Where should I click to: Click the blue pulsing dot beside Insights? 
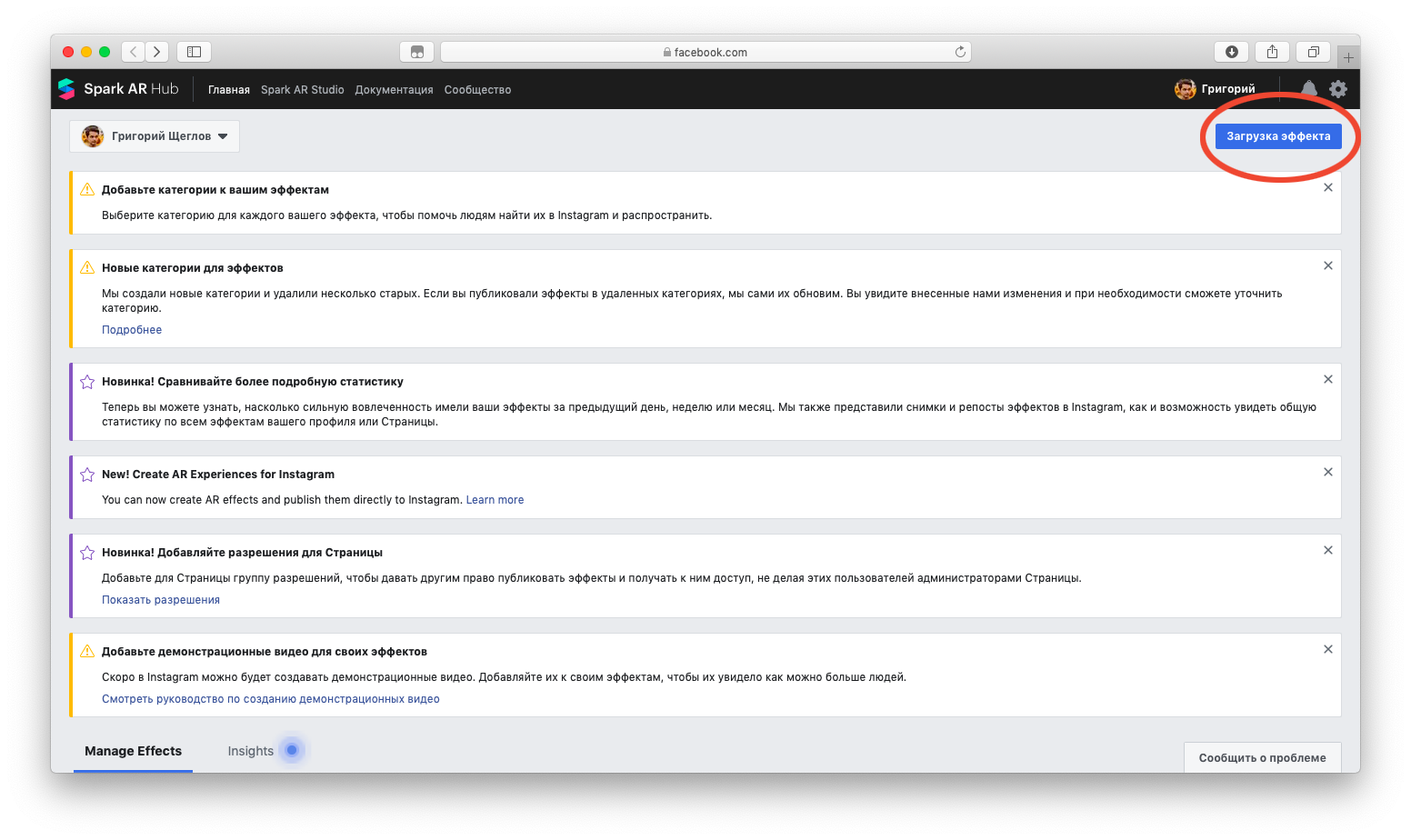pyautogui.click(x=292, y=750)
